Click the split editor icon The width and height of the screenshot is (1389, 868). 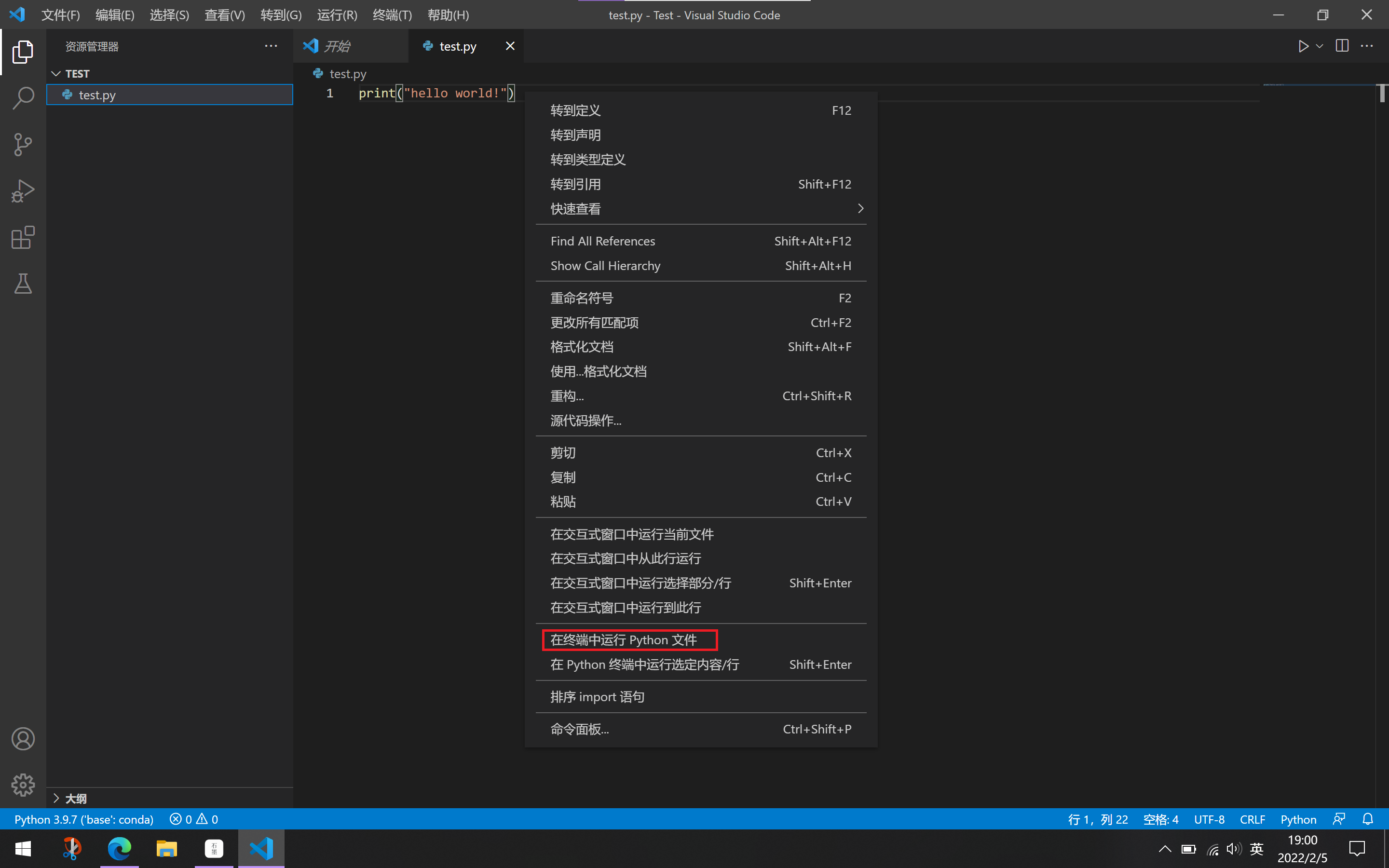[1341, 46]
